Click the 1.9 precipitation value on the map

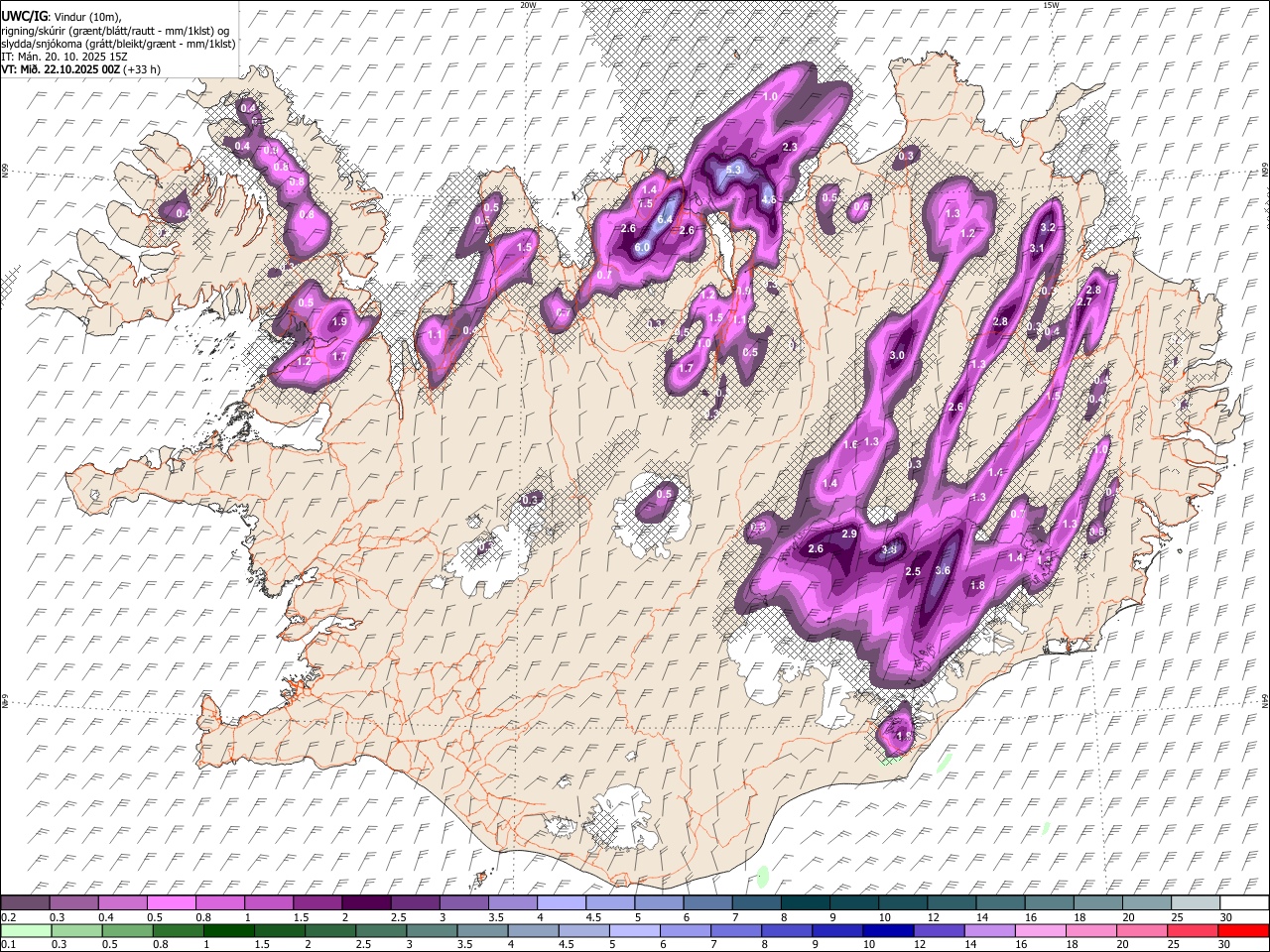[x=339, y=321]
